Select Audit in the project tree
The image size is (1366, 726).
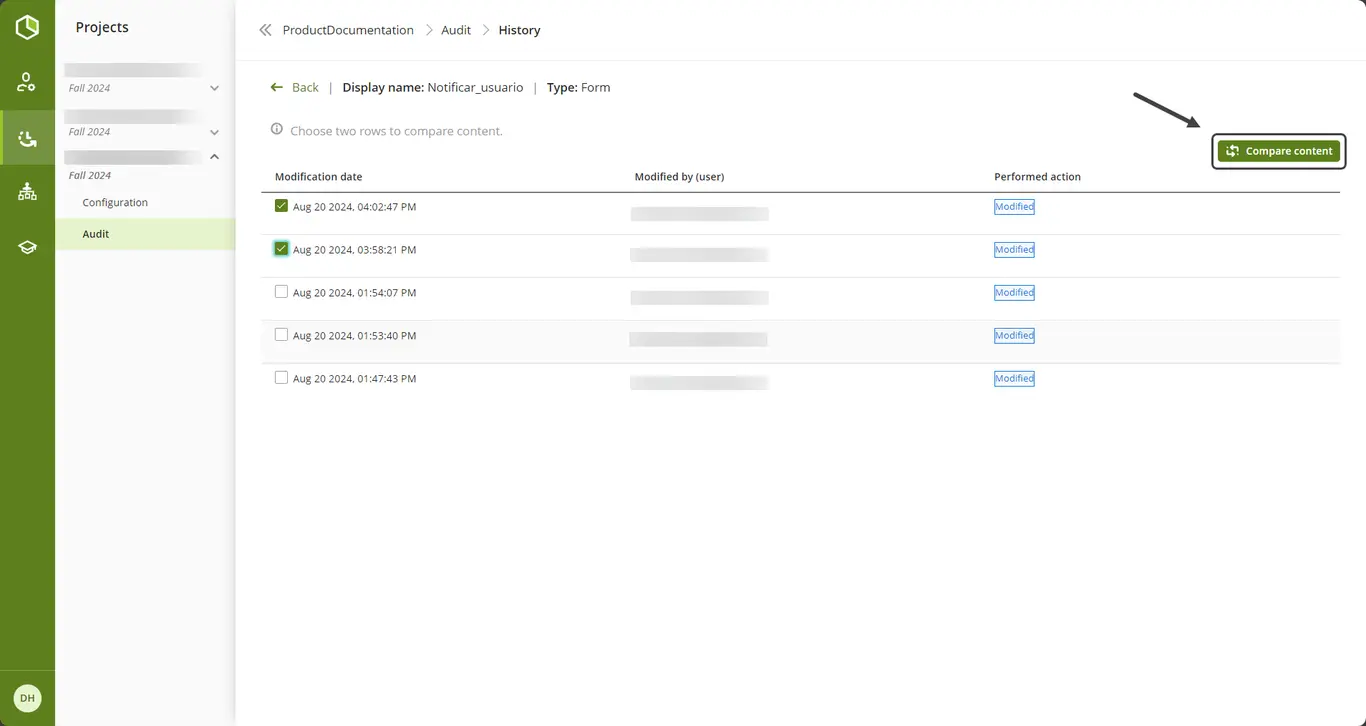[96, 234]
